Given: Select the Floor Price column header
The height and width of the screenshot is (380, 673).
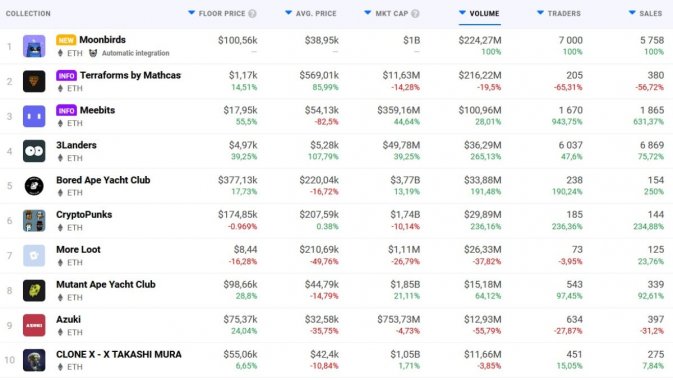Looking at the screenshot, I should pos(222,14).
